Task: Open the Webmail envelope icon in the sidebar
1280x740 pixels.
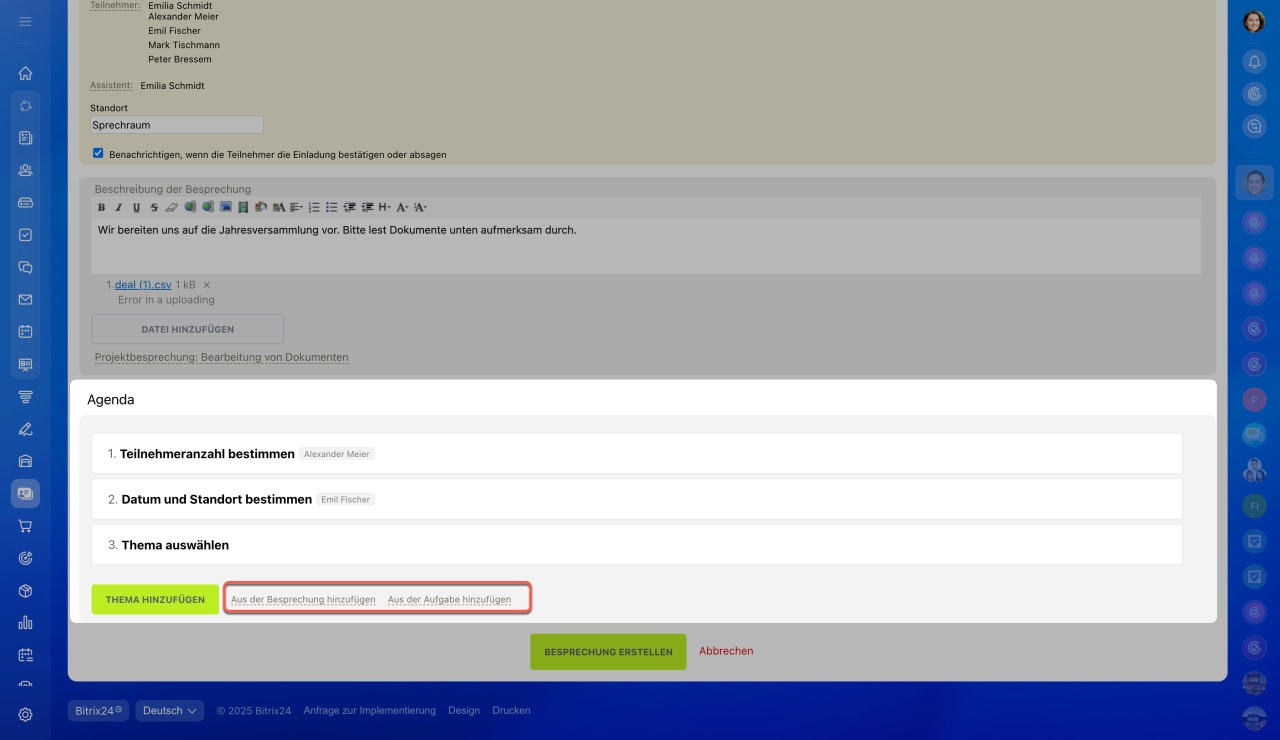Action: tap(25, 299)
